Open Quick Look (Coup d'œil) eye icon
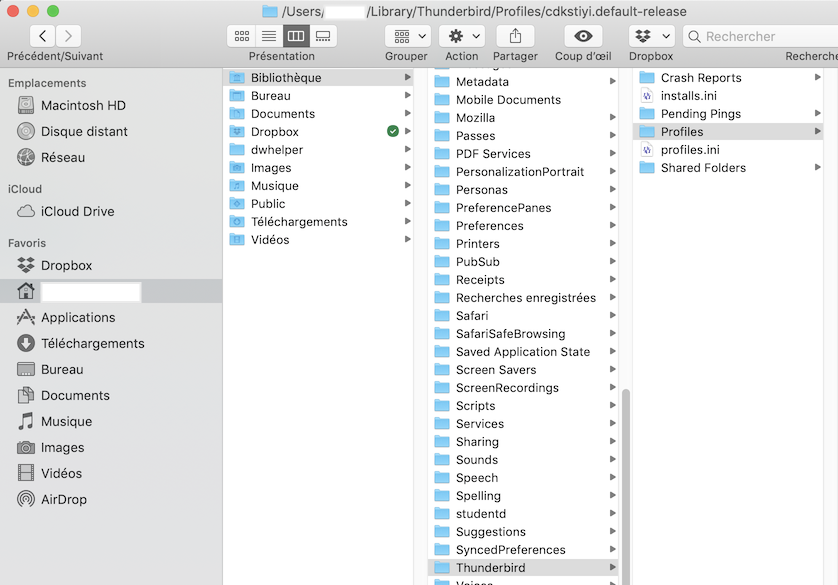 point(583,36)
